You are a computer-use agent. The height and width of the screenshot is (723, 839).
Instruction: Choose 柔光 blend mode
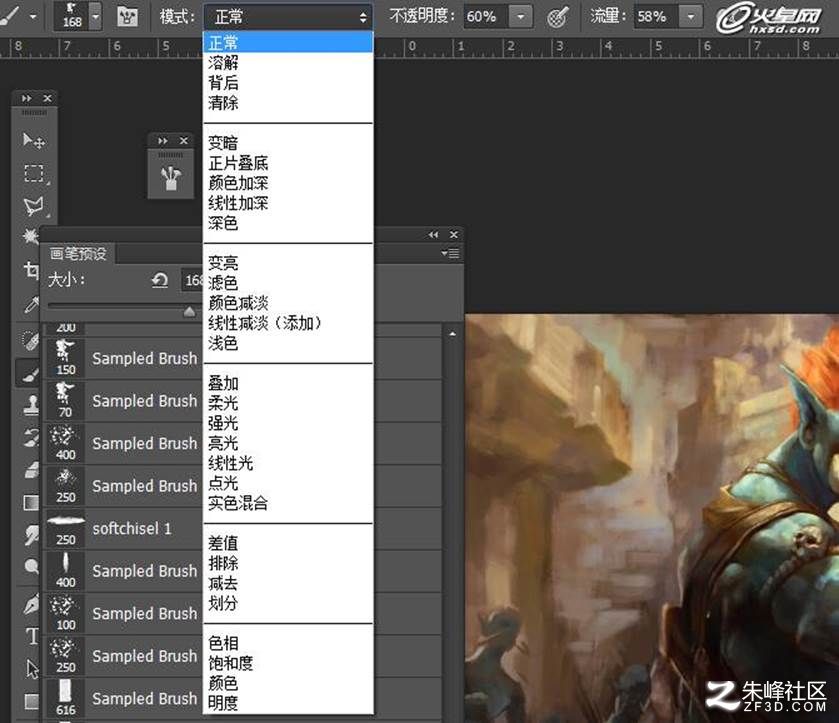click(288, 403)
